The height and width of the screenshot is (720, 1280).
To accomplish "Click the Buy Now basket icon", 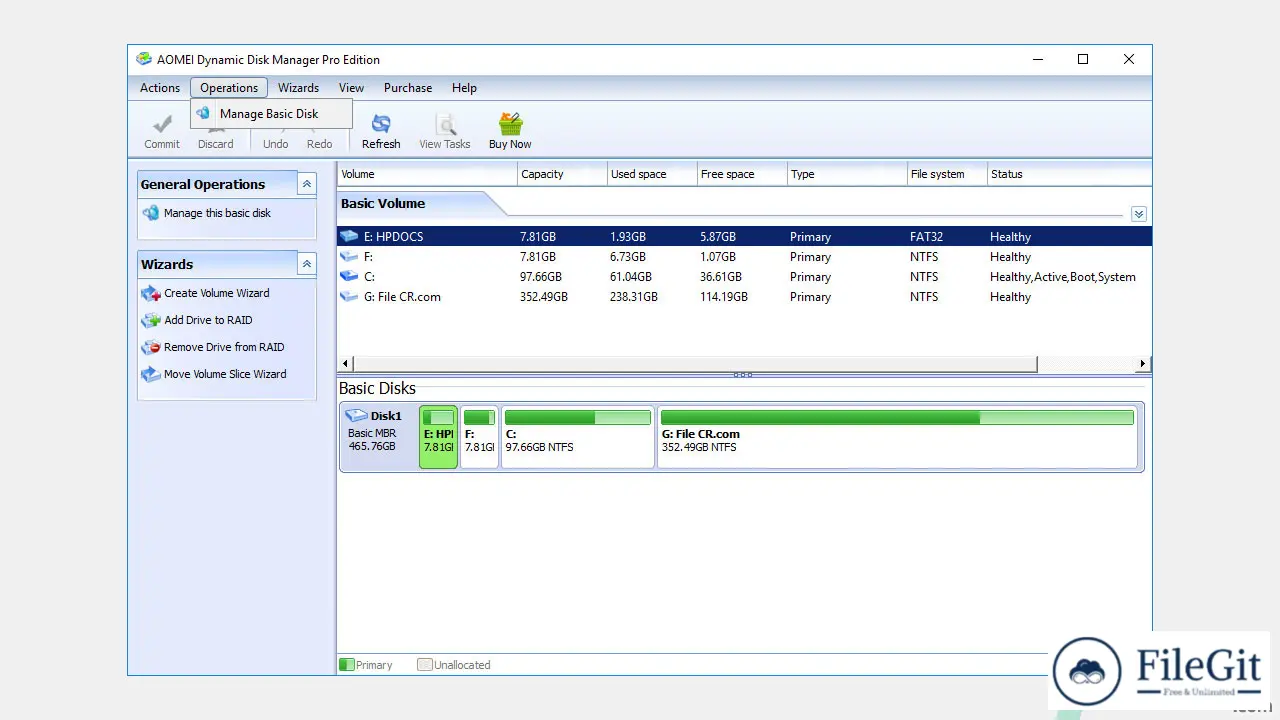I will (510, 124).
